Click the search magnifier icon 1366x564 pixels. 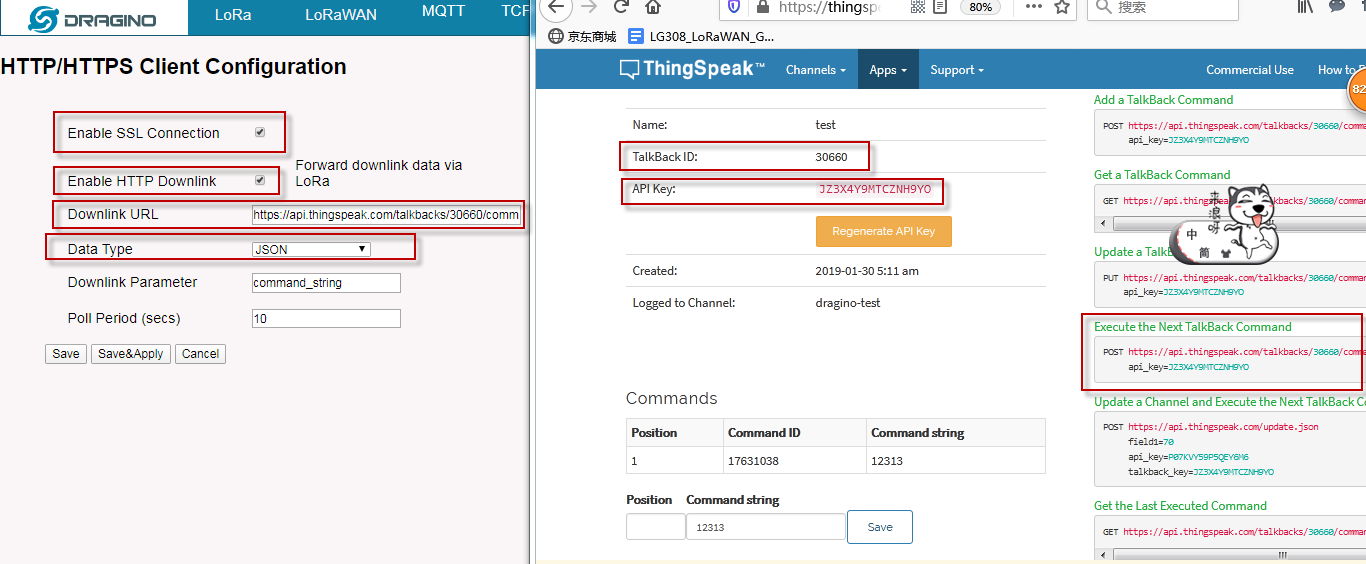tap(1102, 7)
